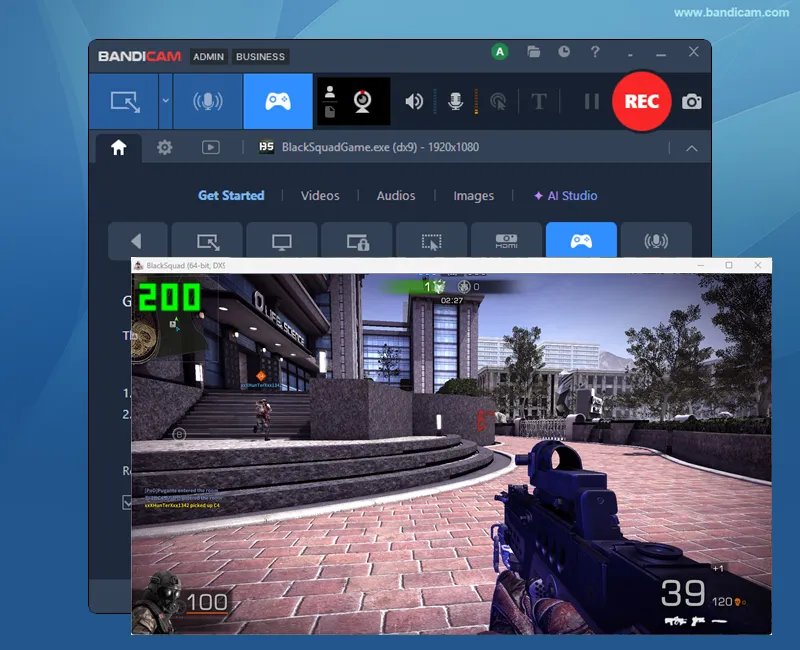Select the rectangle area mode tile

coord(207,240)
